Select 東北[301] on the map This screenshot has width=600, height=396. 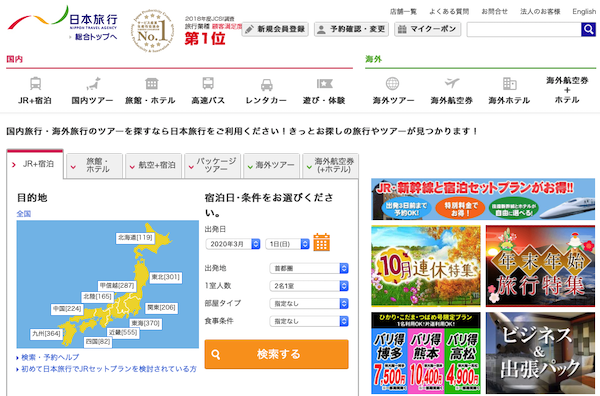(x=166, y=277)
